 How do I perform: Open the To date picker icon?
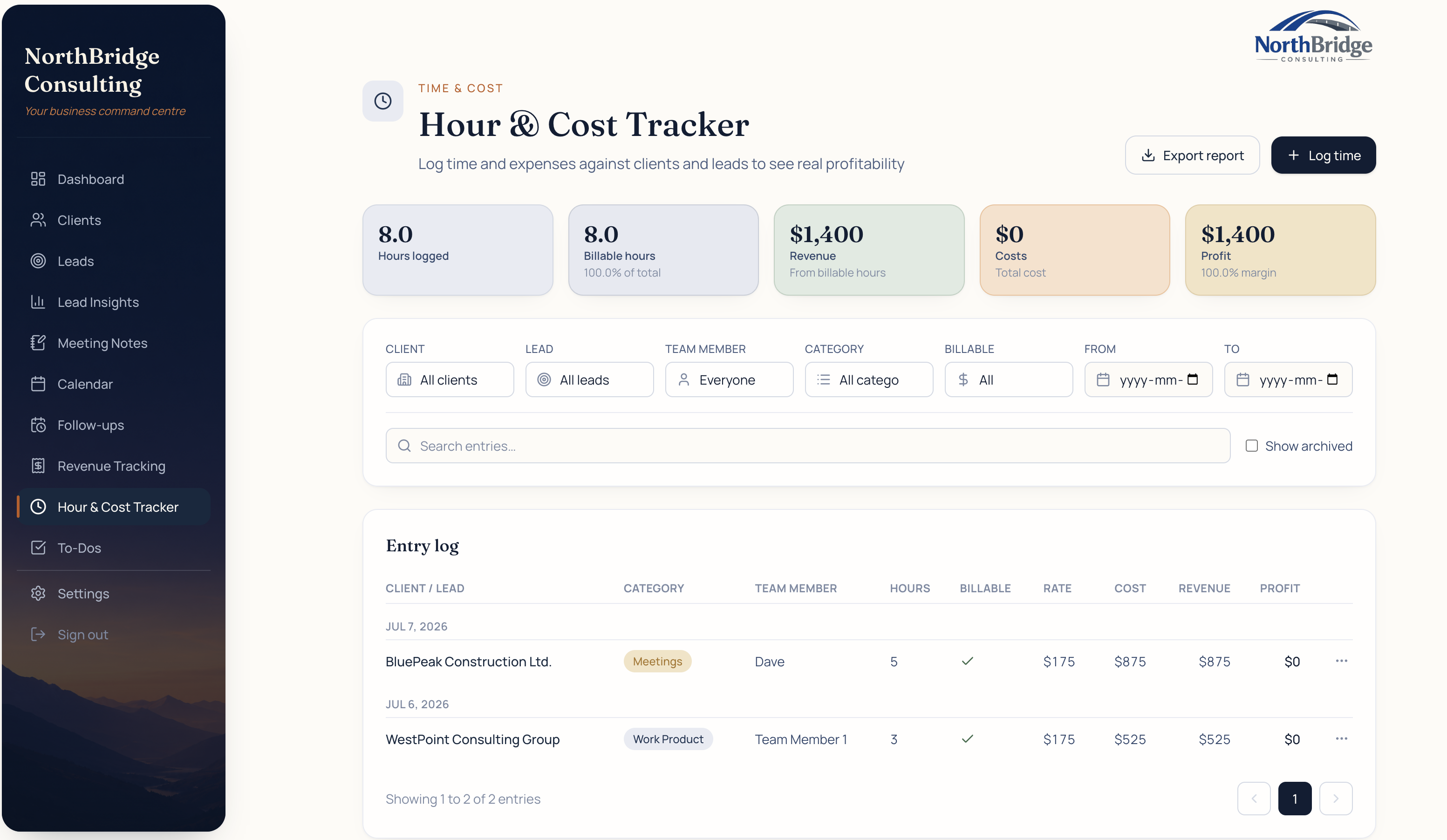1333,379
